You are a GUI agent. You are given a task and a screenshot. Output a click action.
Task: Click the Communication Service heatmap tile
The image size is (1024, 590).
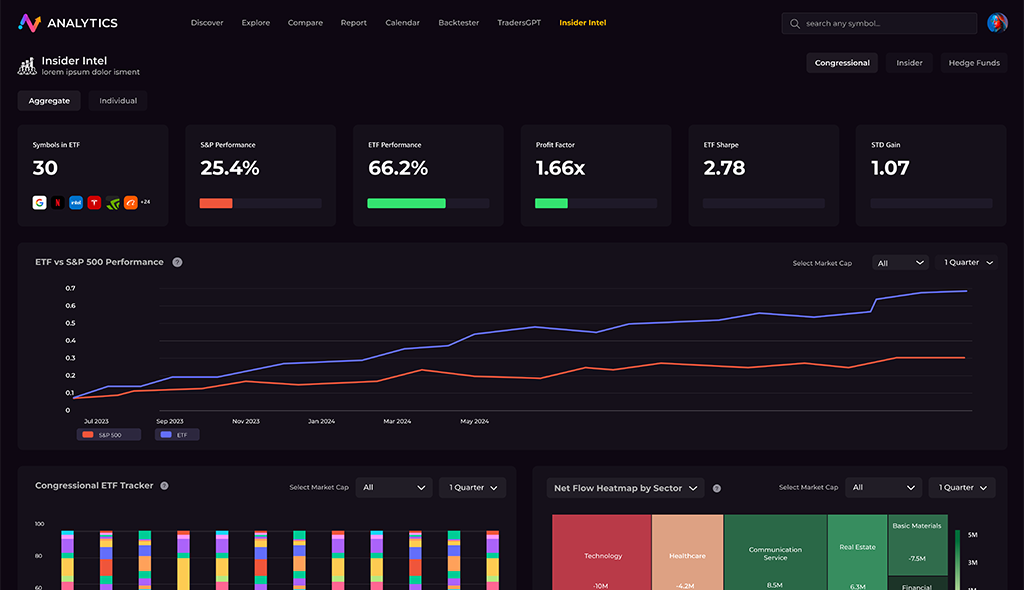point(775,552)
